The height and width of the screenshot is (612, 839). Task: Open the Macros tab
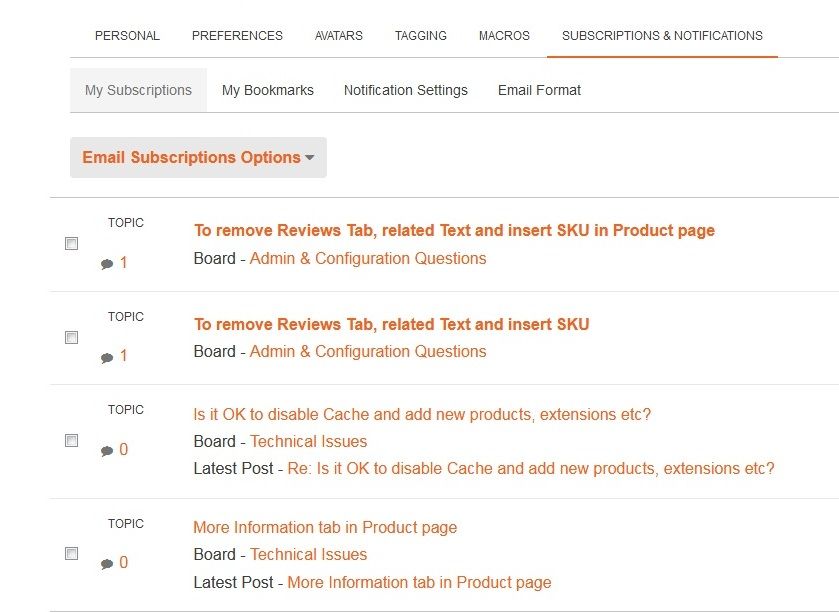[x=504, y=36]
